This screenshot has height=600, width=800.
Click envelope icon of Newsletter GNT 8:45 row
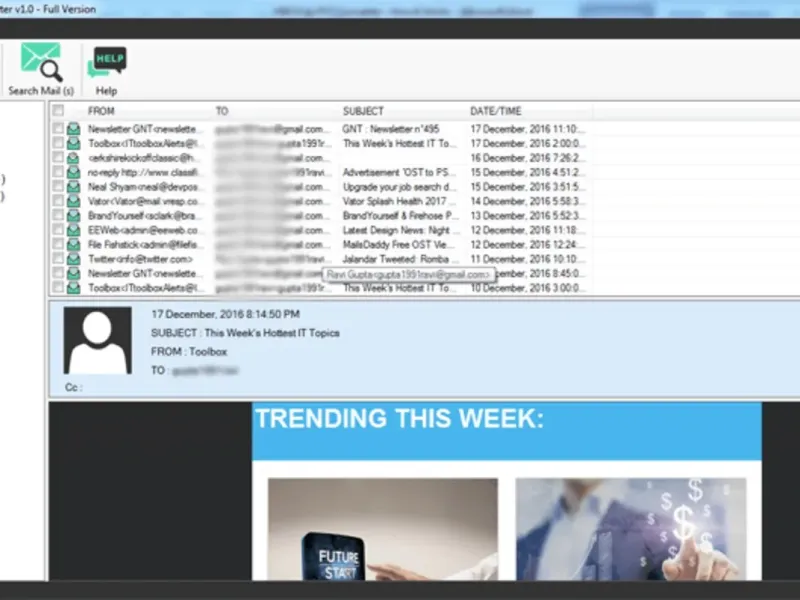point(73,273)
